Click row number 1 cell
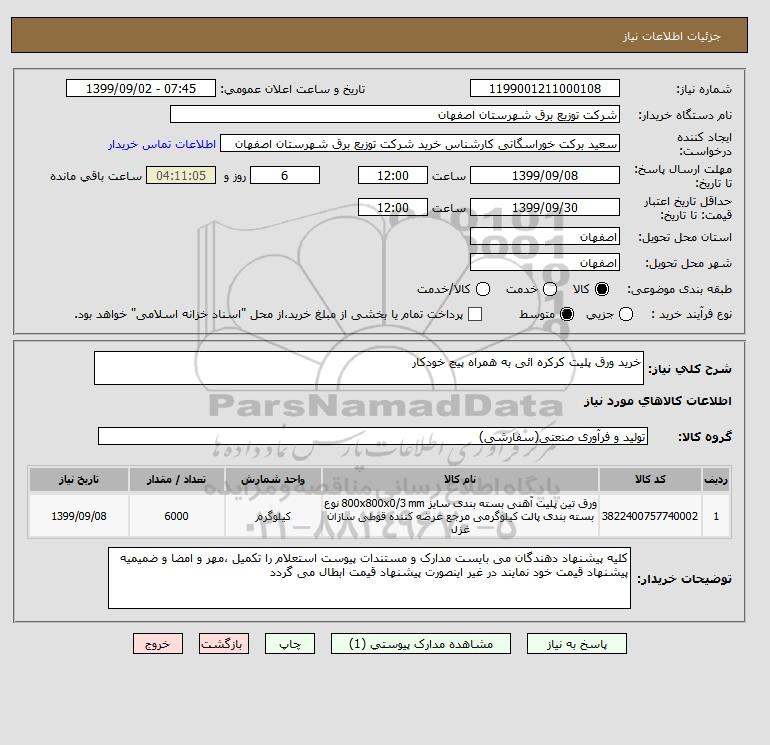The height and width of the screenshot is (745, 770). click(x=716, y=516)
